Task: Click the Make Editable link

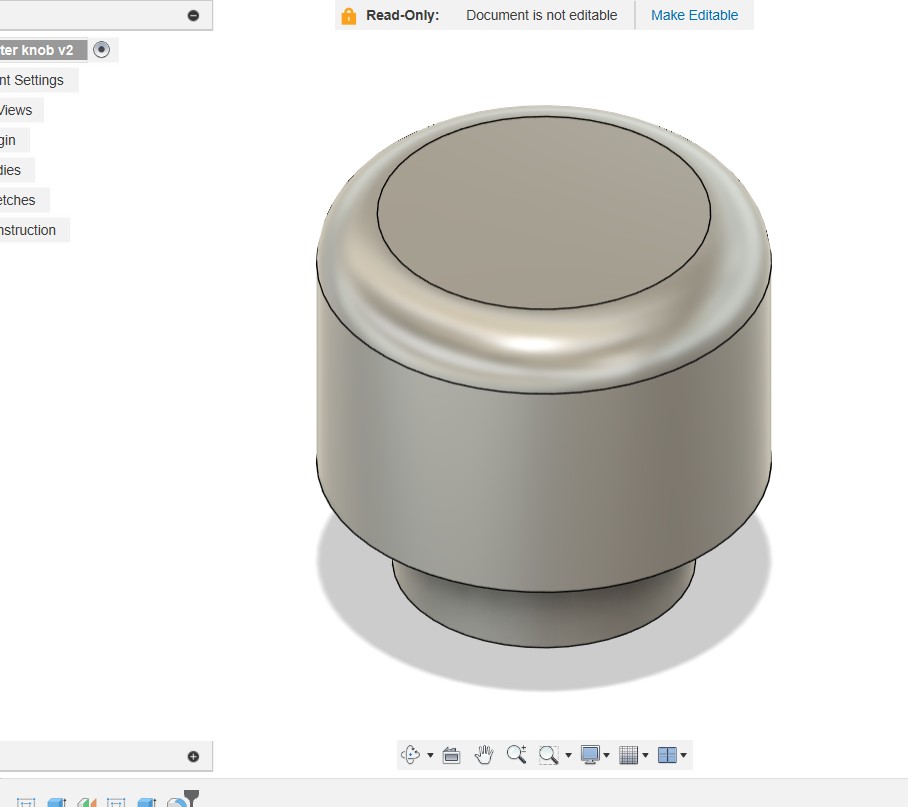Action: (x=694, y=15)
